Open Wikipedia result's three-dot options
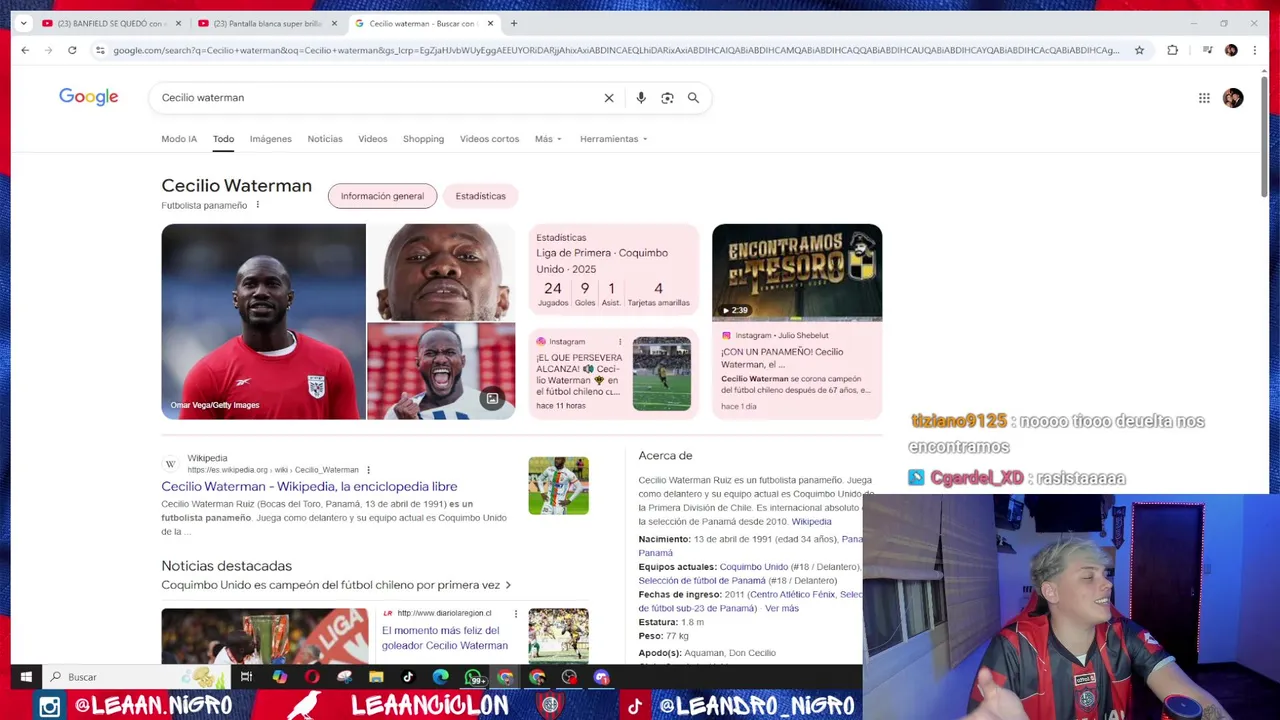Image resolution: width=1280 pixels, height=720 pixels. pos(368,470)
